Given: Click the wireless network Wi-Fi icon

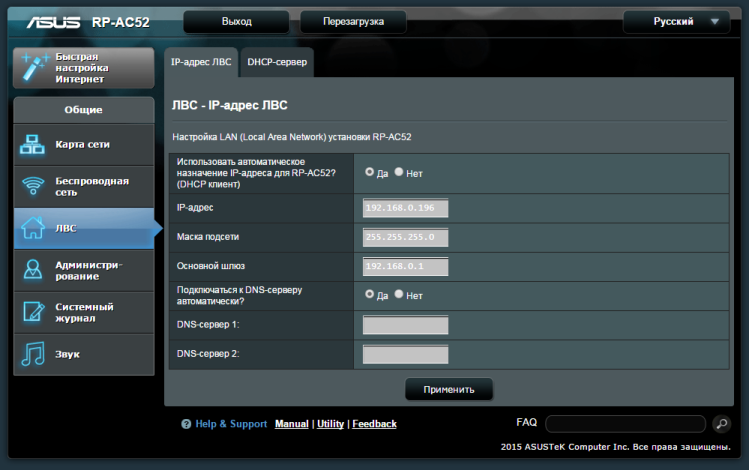Looking at the screenshot, I should 33,186.
